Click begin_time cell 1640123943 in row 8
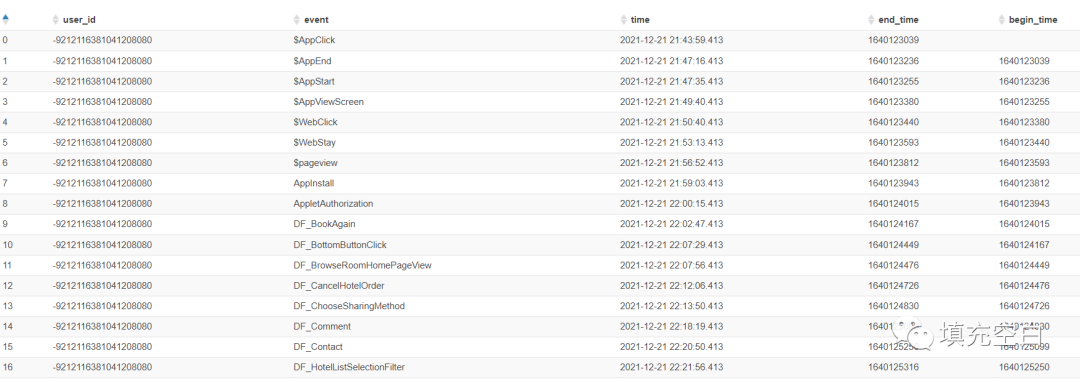Viewport: 1080px width, 382px height. (1024, 204)
